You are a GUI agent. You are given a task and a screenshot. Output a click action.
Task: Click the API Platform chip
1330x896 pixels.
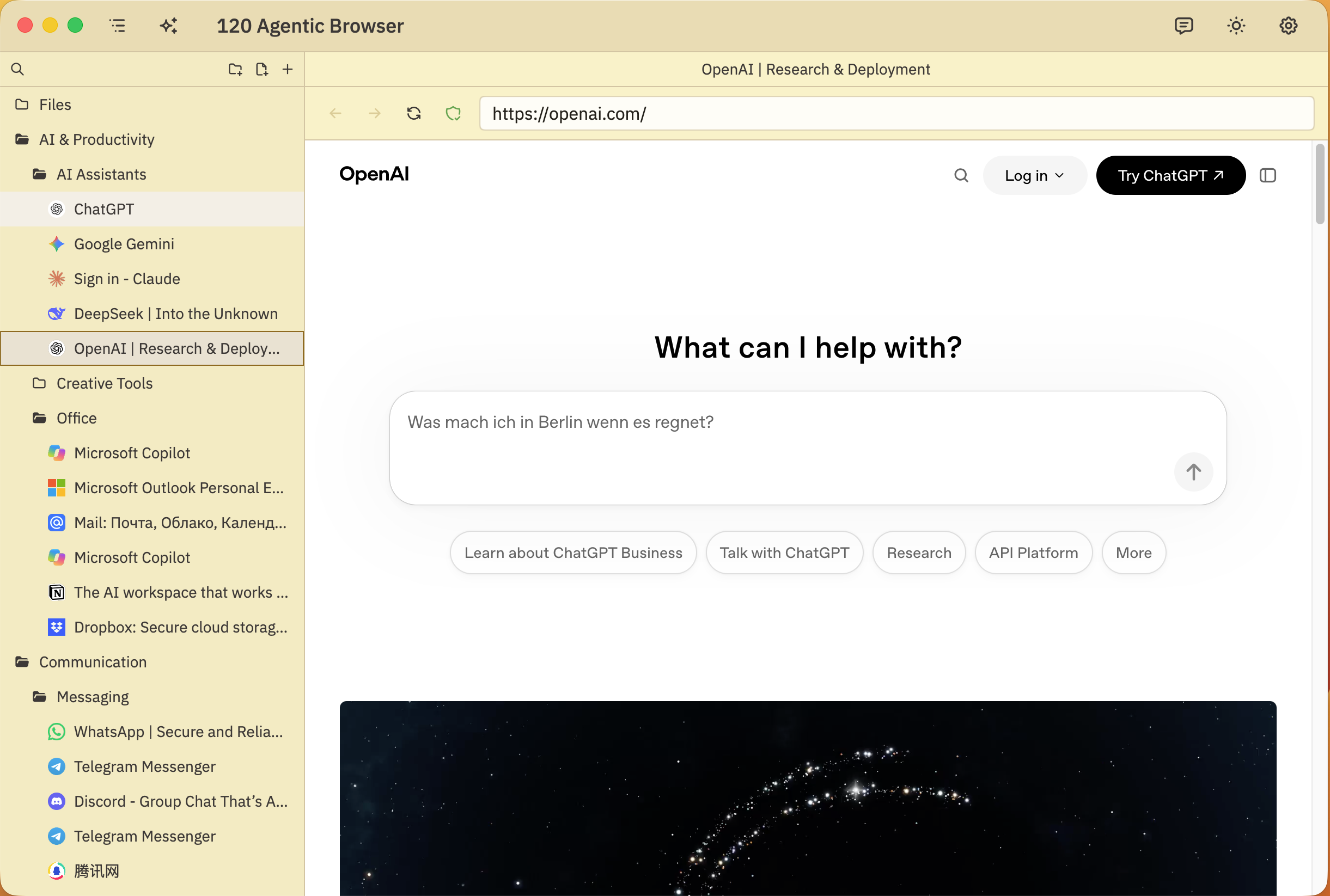[1033, 553]
